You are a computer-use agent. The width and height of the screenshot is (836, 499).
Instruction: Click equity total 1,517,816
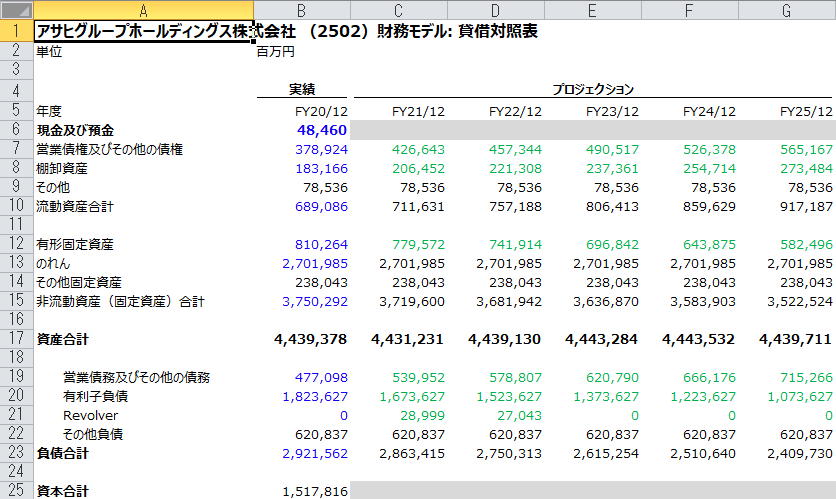click(x=315, y=491)
